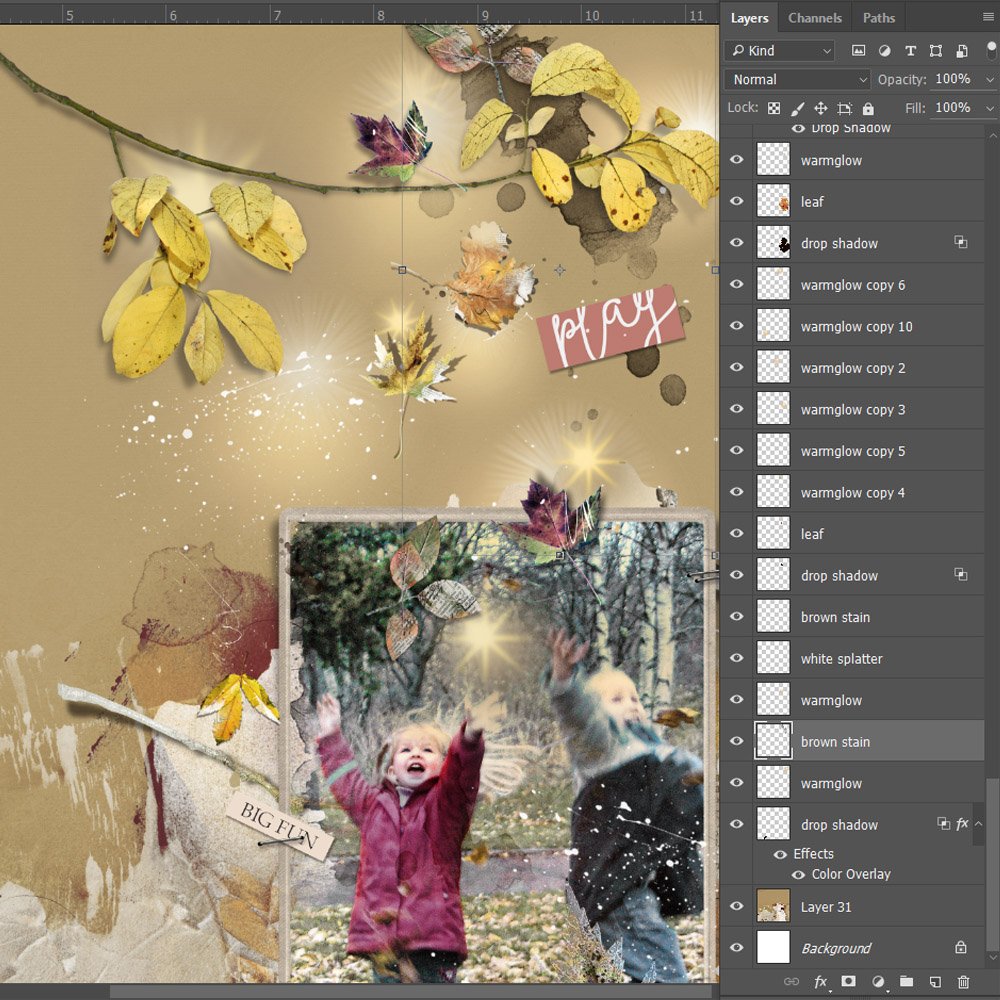Viewport: 1000px width, 1000px height.
Task: Switch to the Paths tab
Action: point(878,18)
